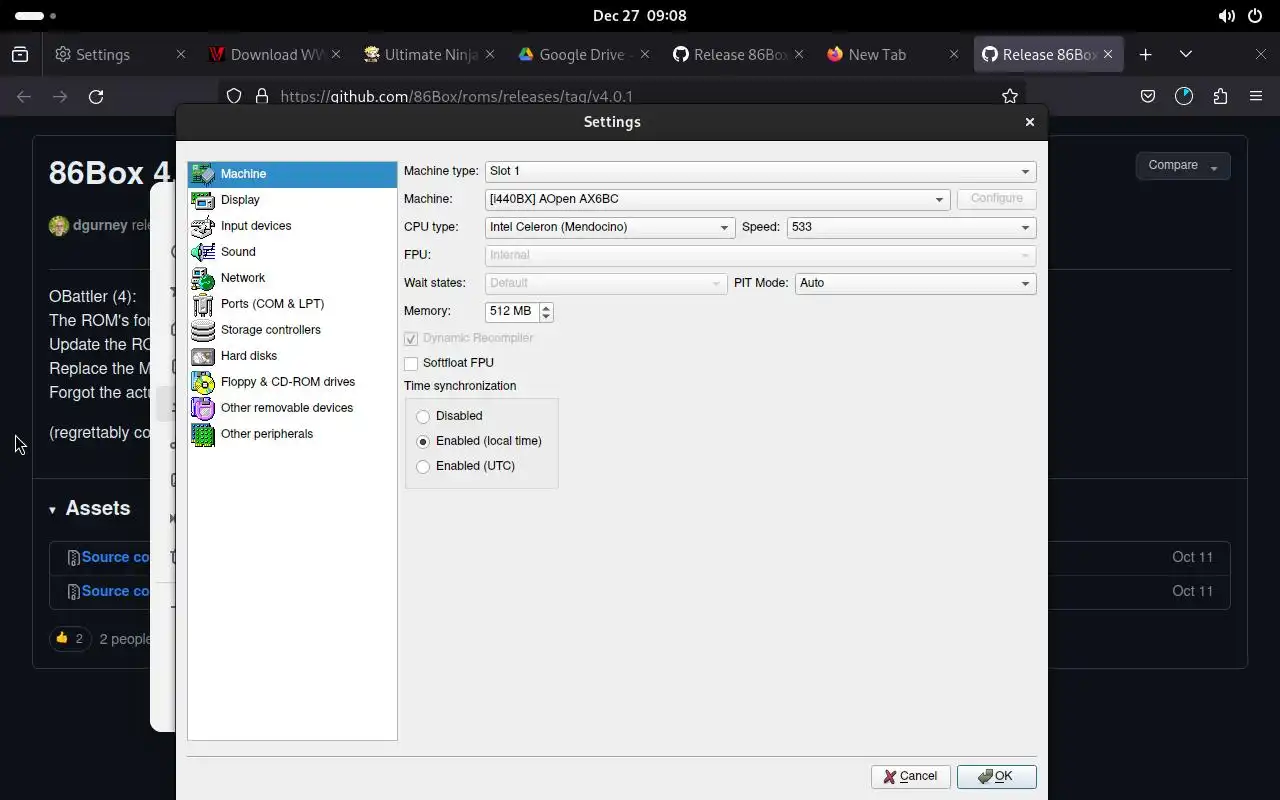Open the Compare dropdown on GitHub page
This screenshot has width=1280, height=800.
tap(1182, 166)
